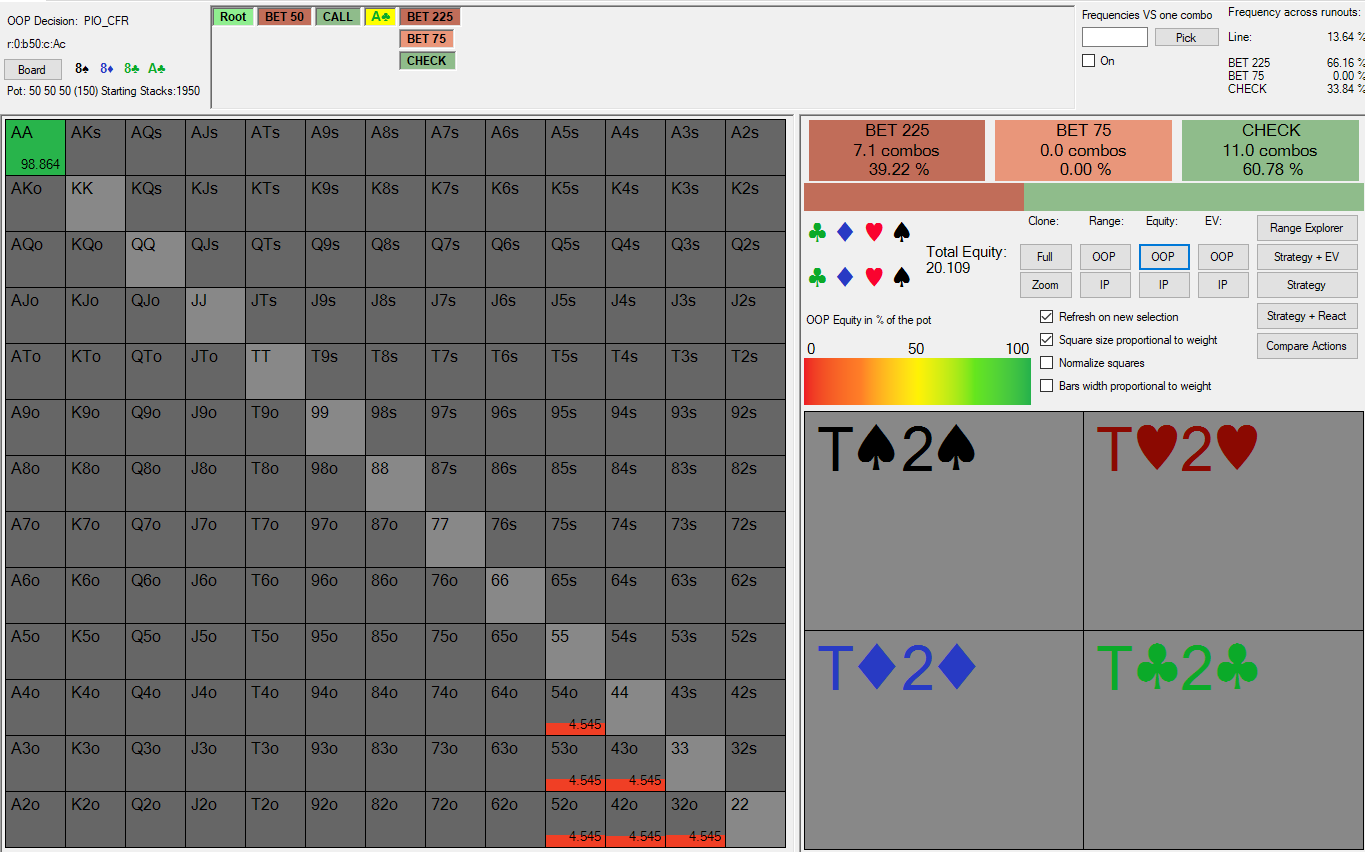Click the Pick button
1365x852 pixels.
point(1186,37)
